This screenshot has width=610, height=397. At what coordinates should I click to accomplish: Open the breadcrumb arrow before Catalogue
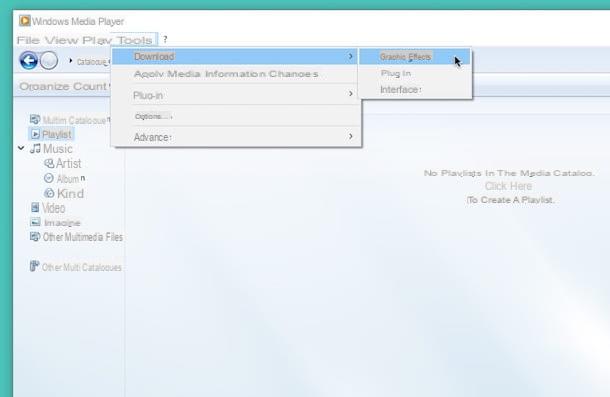pos(71,61)
